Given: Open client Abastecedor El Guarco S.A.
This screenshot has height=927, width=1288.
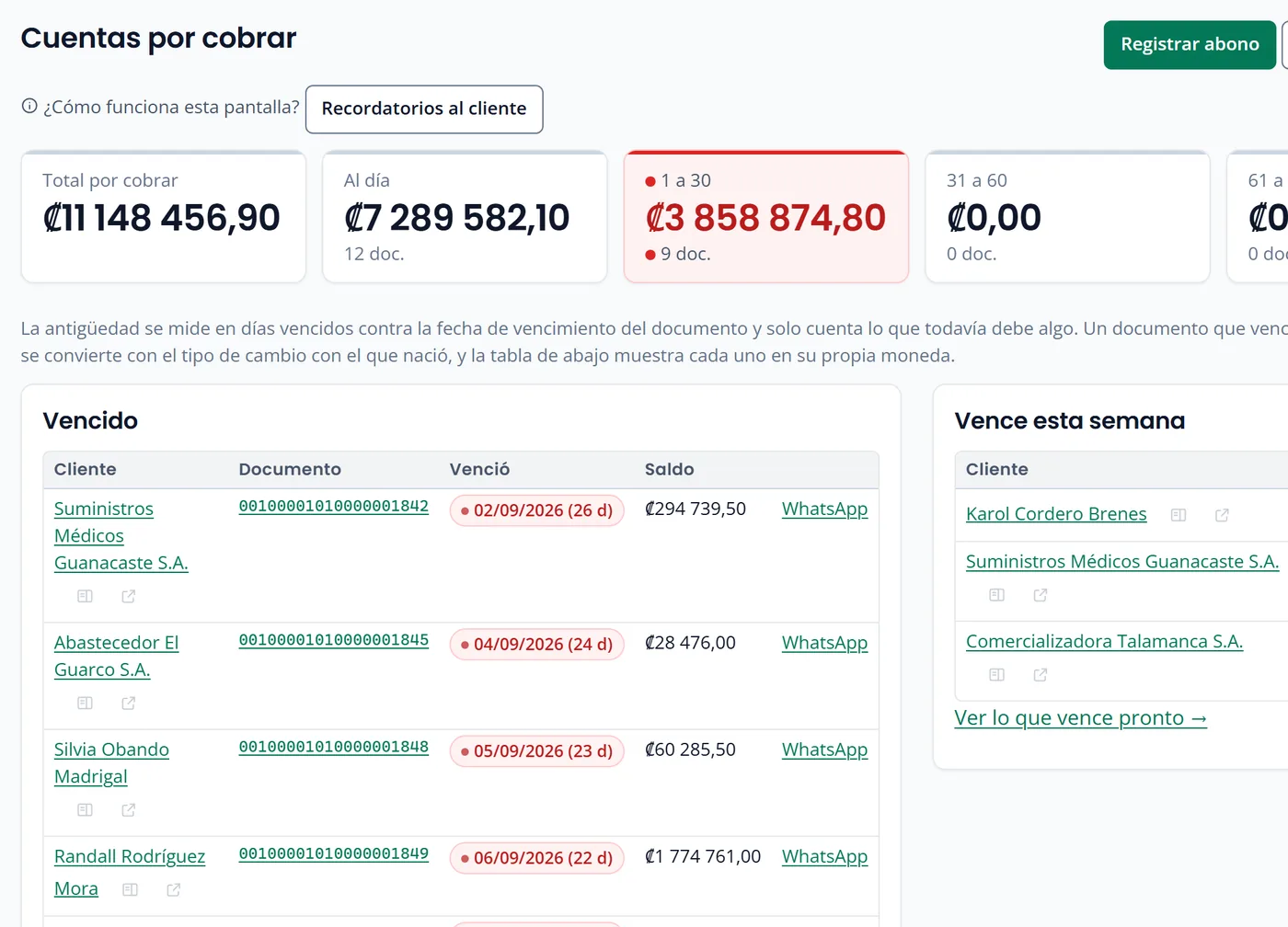Looking at the screenshot, I should [116, 656].
